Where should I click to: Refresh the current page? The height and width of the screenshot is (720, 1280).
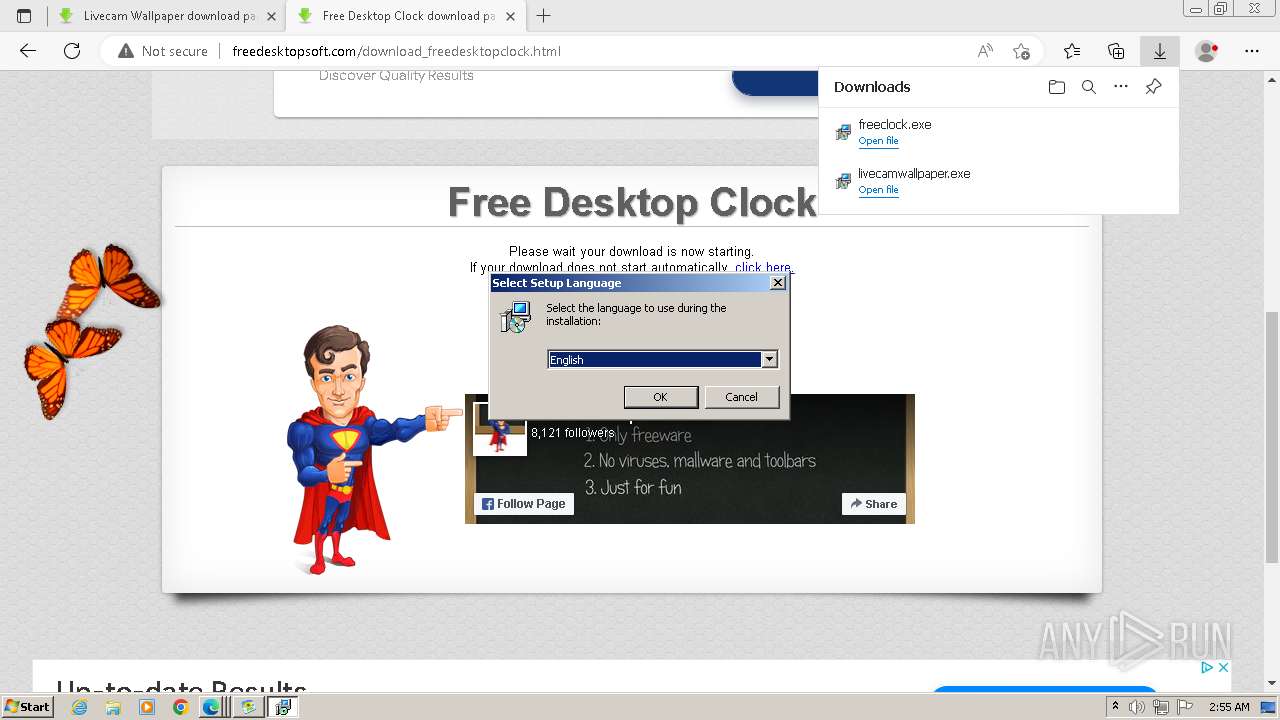pyautogui.click(x=72, y=51)
